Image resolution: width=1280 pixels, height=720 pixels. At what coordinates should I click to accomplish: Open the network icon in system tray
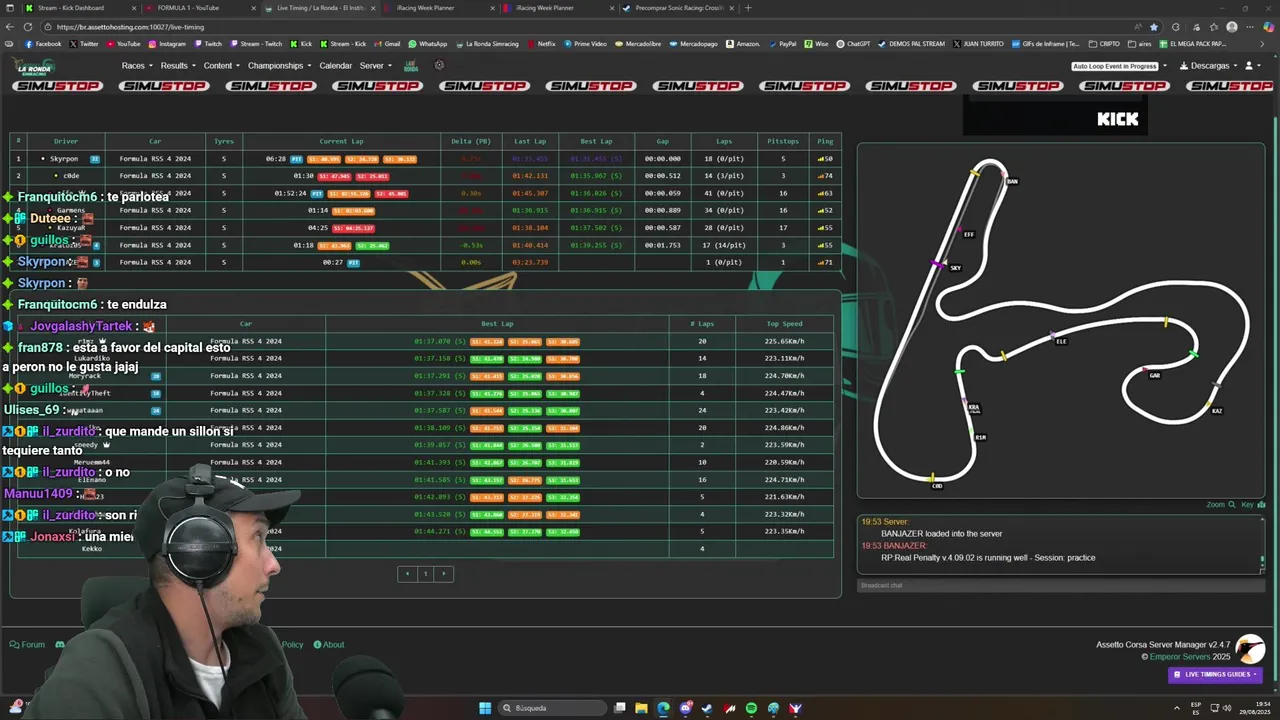point(1214,708)
